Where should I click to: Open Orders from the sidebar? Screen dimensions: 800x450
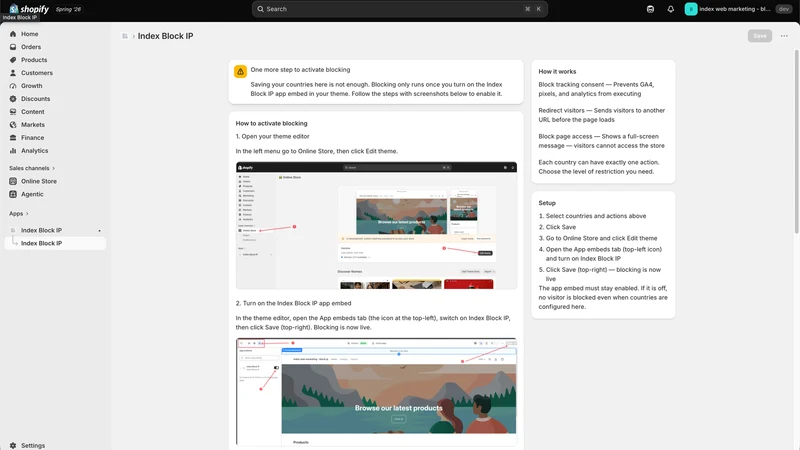click(x=55, y=47)
